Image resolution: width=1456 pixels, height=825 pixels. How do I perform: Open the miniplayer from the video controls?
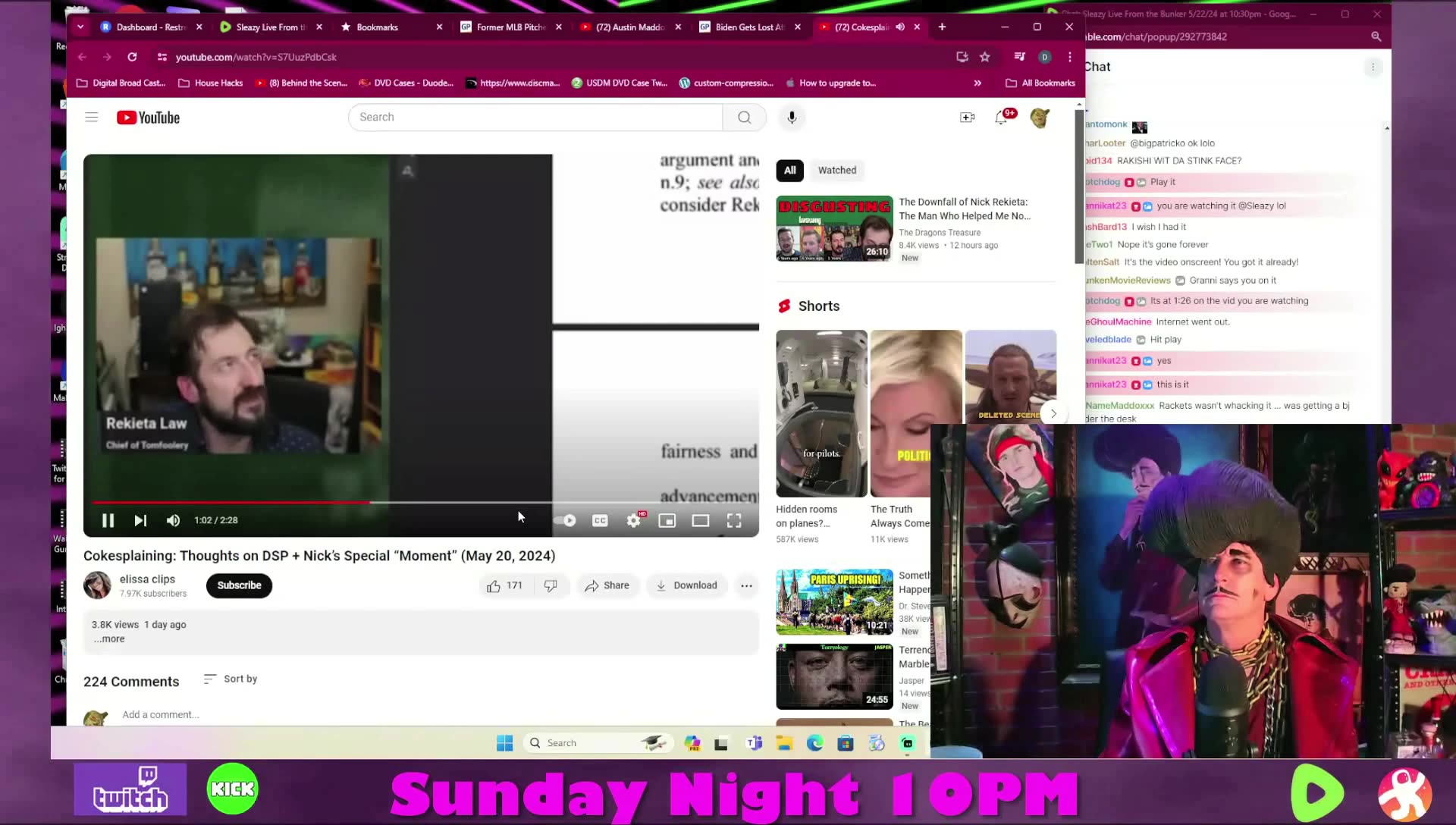tap(667, 520)
